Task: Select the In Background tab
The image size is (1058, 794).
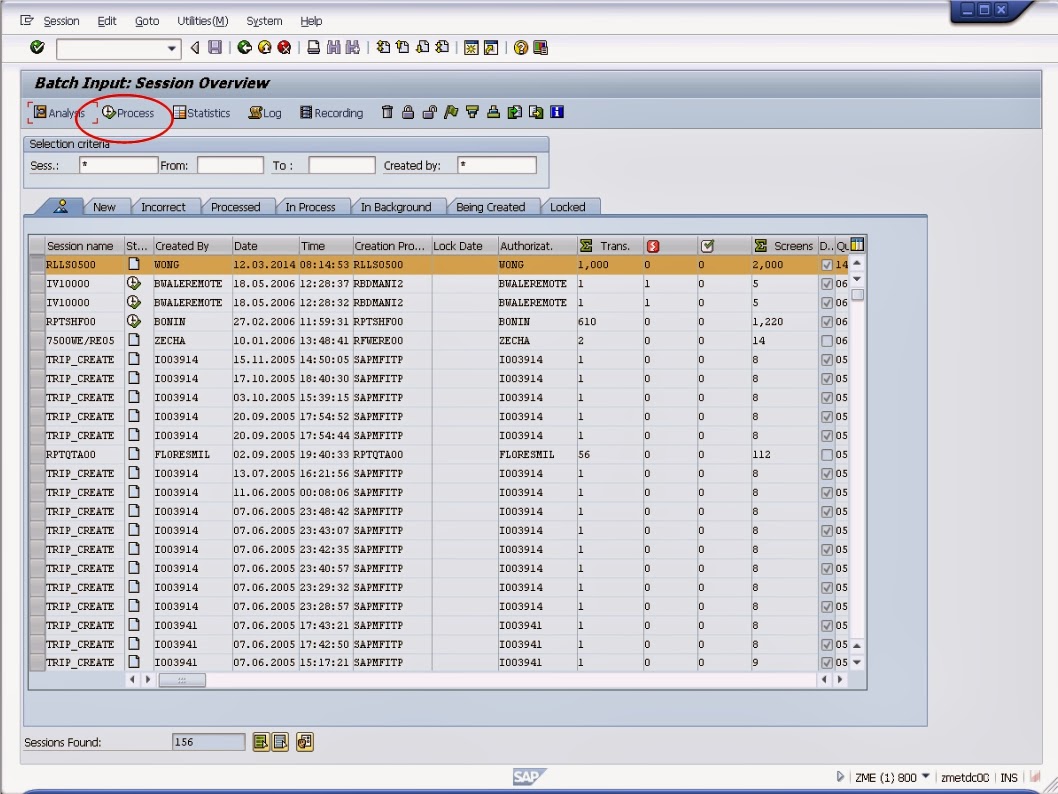Action: coord(397,207)
